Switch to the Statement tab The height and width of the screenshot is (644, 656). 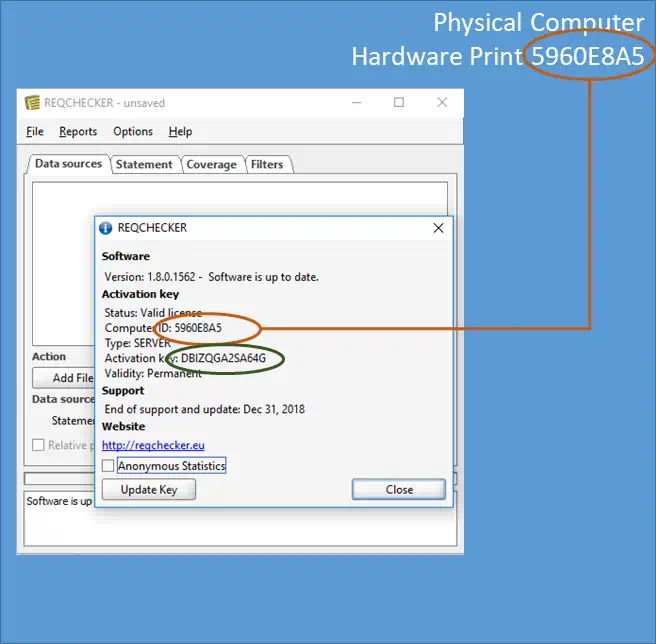(144, 164)
